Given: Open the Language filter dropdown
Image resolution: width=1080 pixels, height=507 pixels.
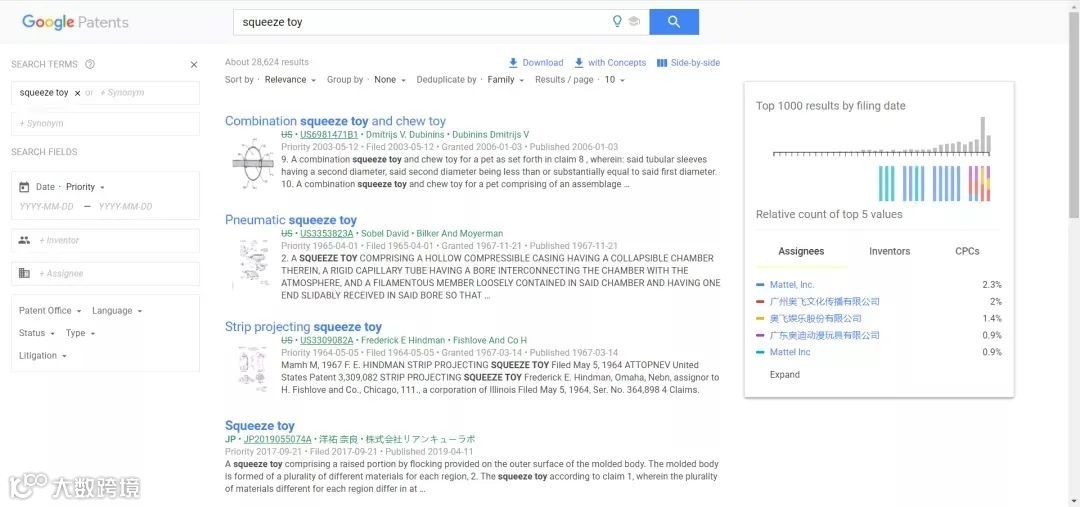Looking at the screenshot, I should 117,311.
